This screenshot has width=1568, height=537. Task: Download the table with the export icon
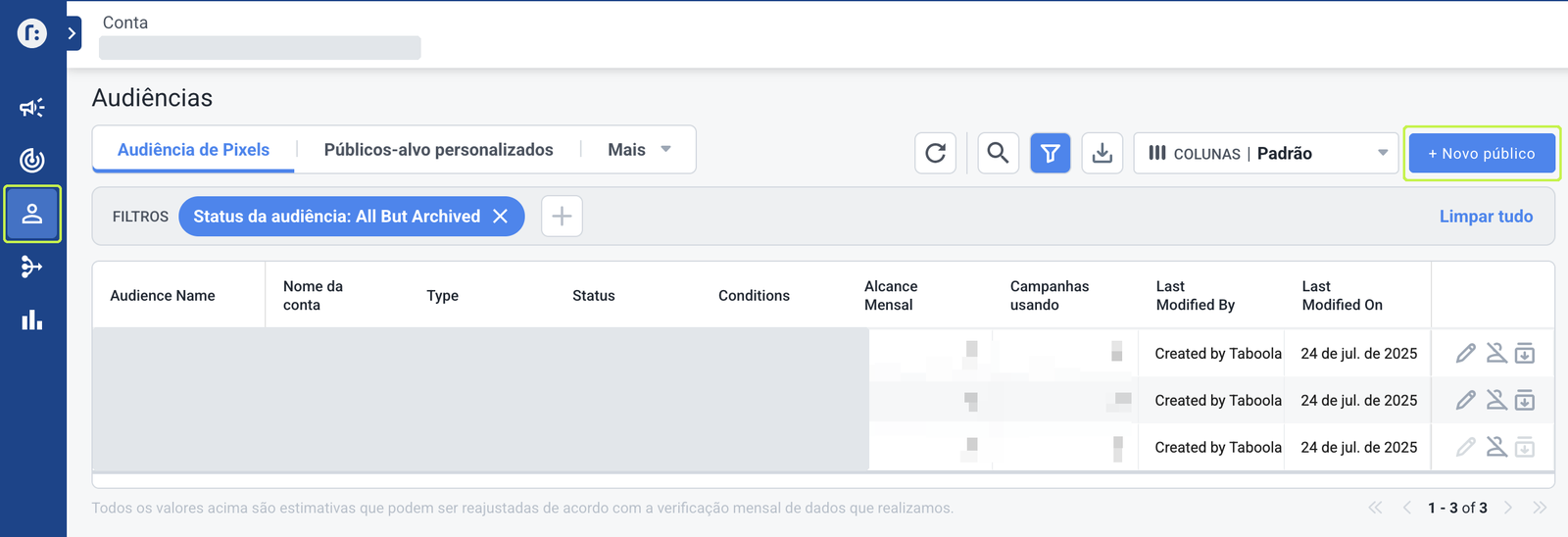[1102, 153]
